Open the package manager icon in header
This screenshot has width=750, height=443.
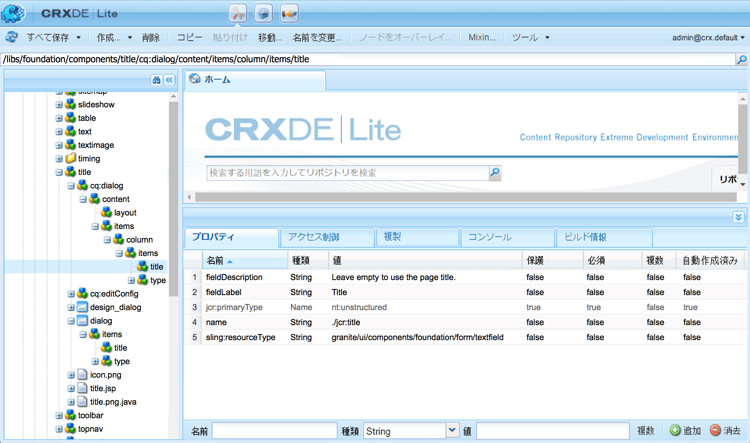[x=263, y=13]
